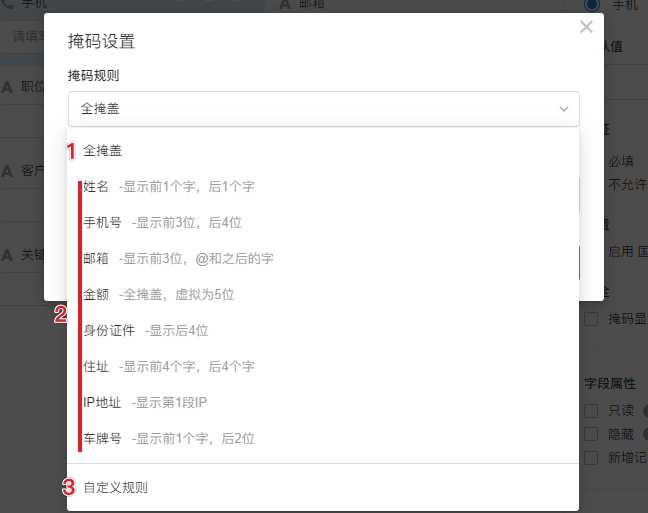Open the 全掩盖 rule combo box
648x513 pixels.
[324, 109]
